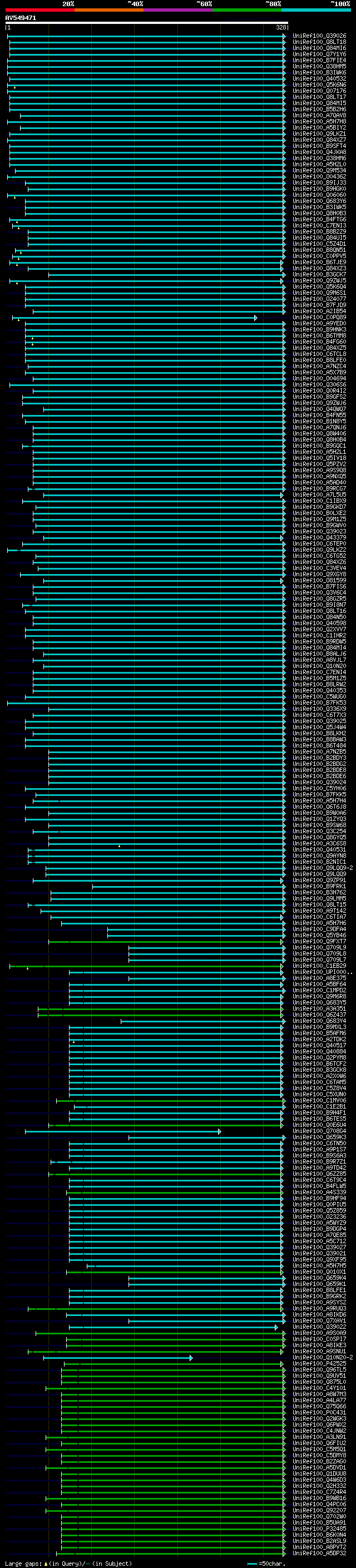The image size is (356, 1568).
Task: Select the UniRef100_Q0E6U4 label
Action: click(x=319, y=1125)
